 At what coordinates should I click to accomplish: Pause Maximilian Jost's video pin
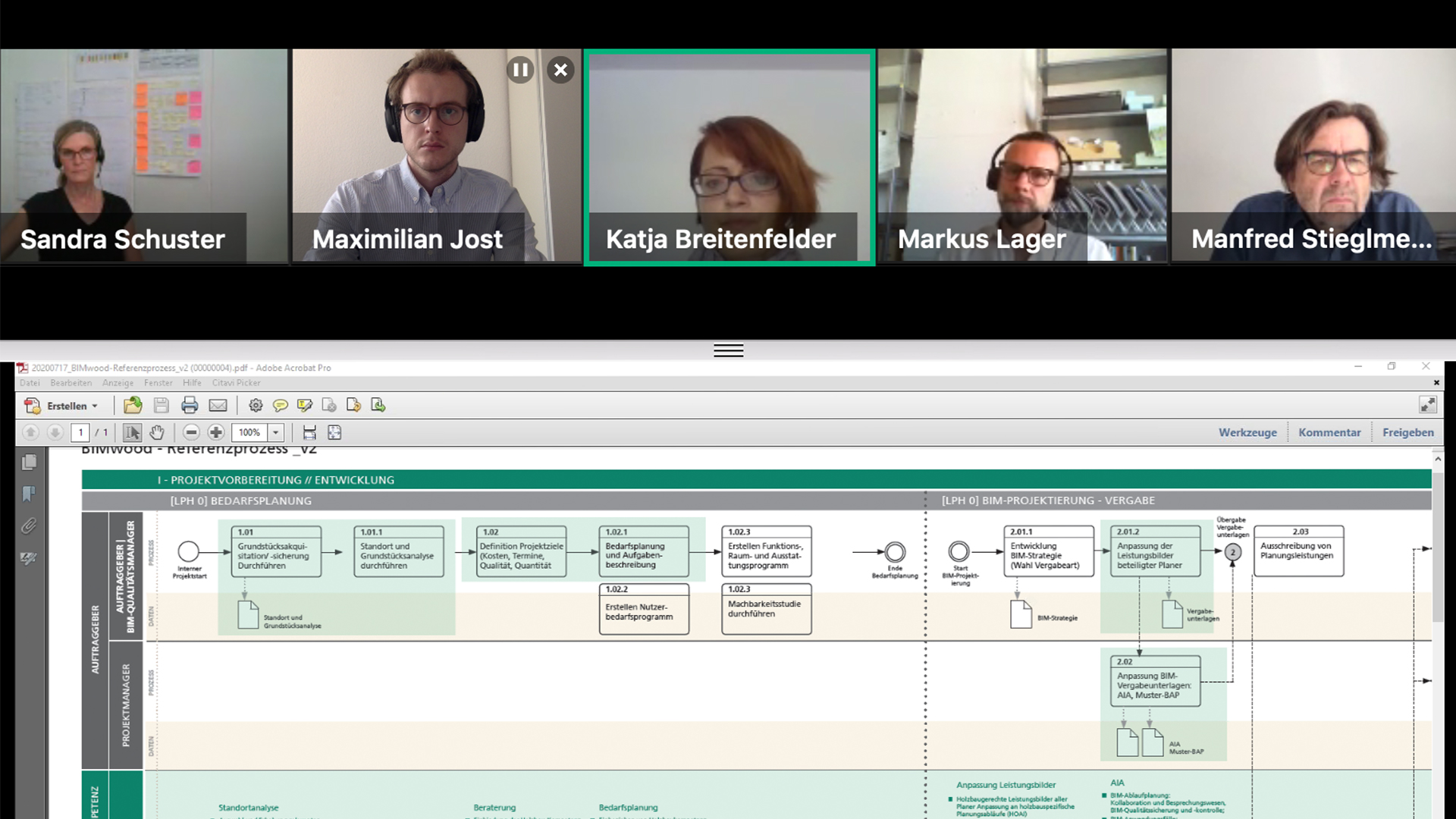pos(520,71)
